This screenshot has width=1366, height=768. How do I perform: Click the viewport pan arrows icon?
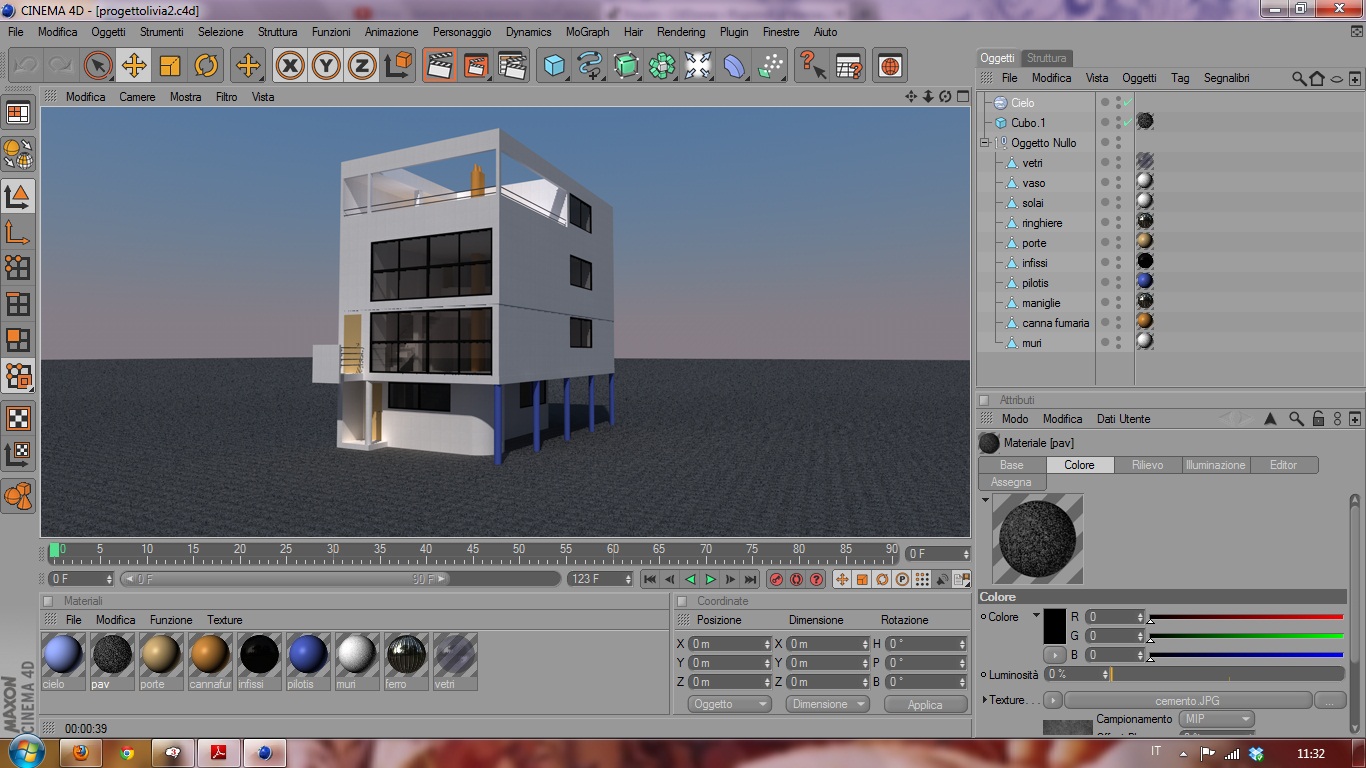[911, 97]
